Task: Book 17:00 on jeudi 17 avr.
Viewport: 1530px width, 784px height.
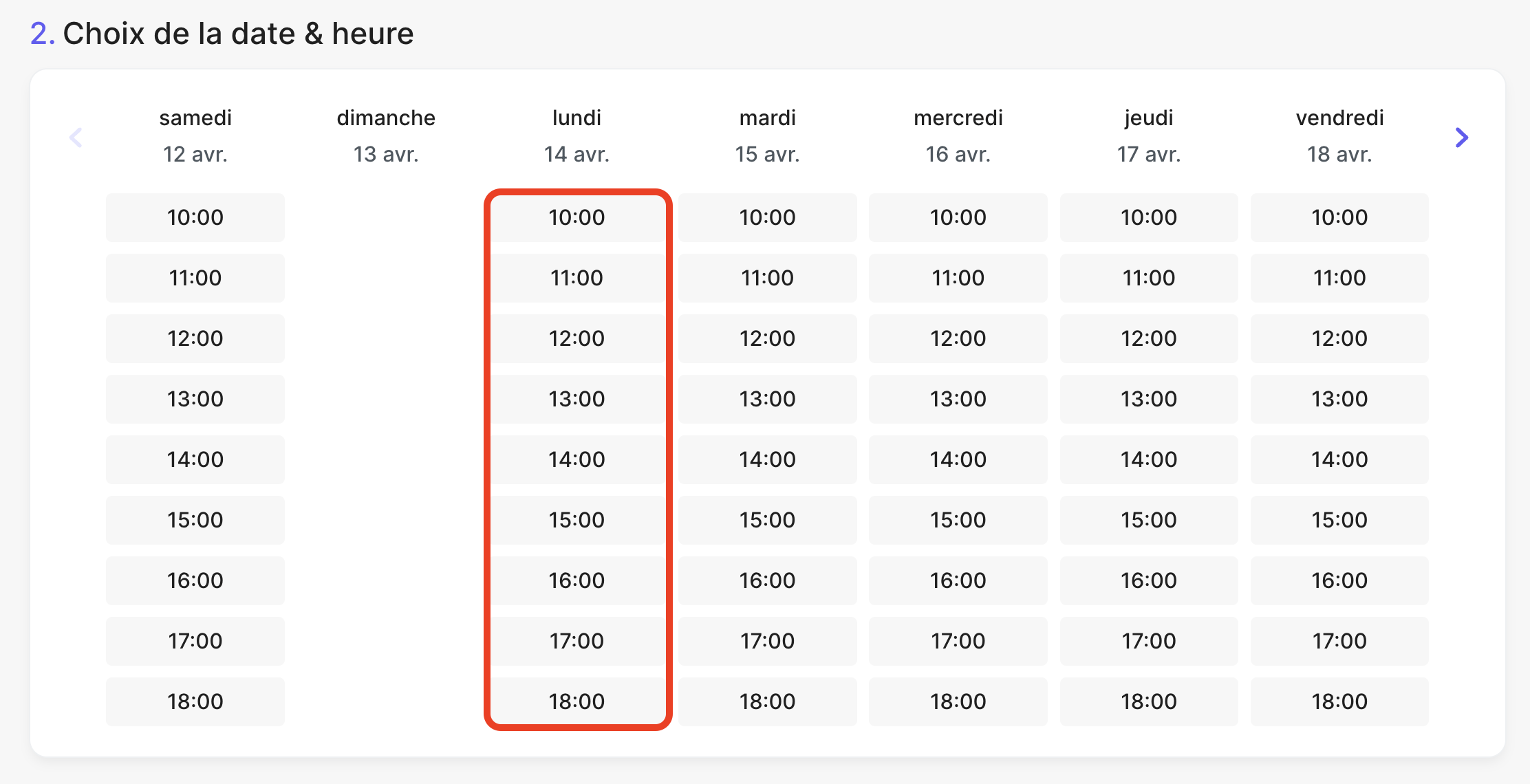Action: pyautogui.click(x=1148, y=641)
